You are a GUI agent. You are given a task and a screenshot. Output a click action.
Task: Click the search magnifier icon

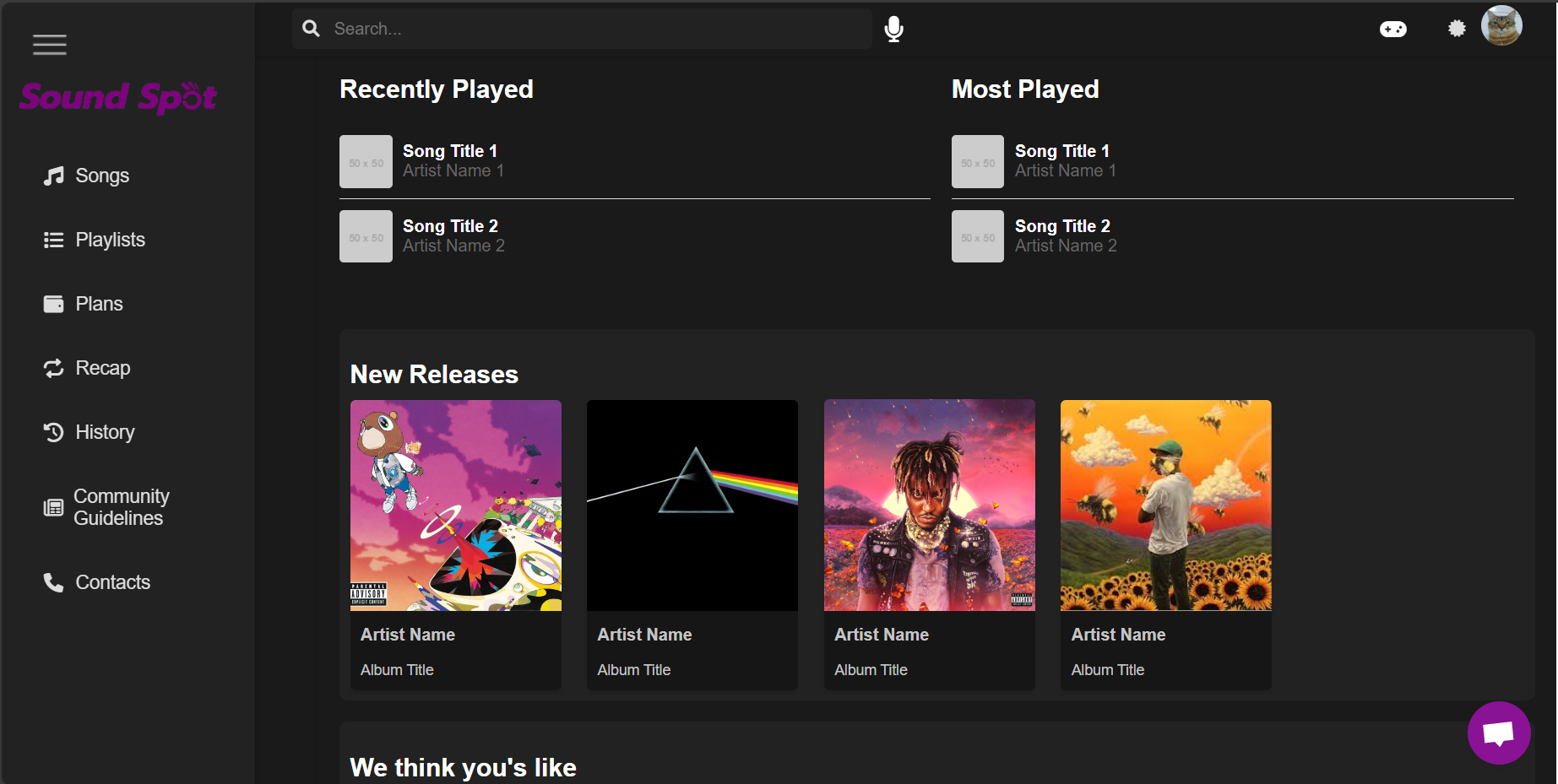tap(312, 29)
